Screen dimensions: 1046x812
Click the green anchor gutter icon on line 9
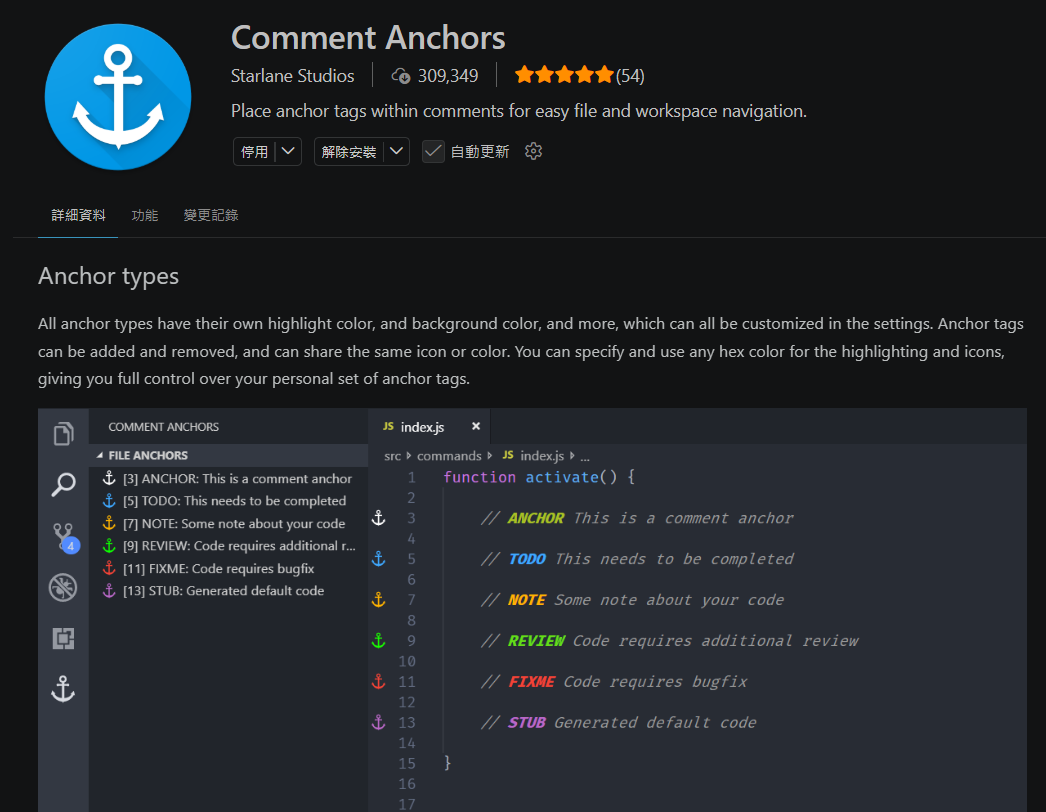pos(378,641)
